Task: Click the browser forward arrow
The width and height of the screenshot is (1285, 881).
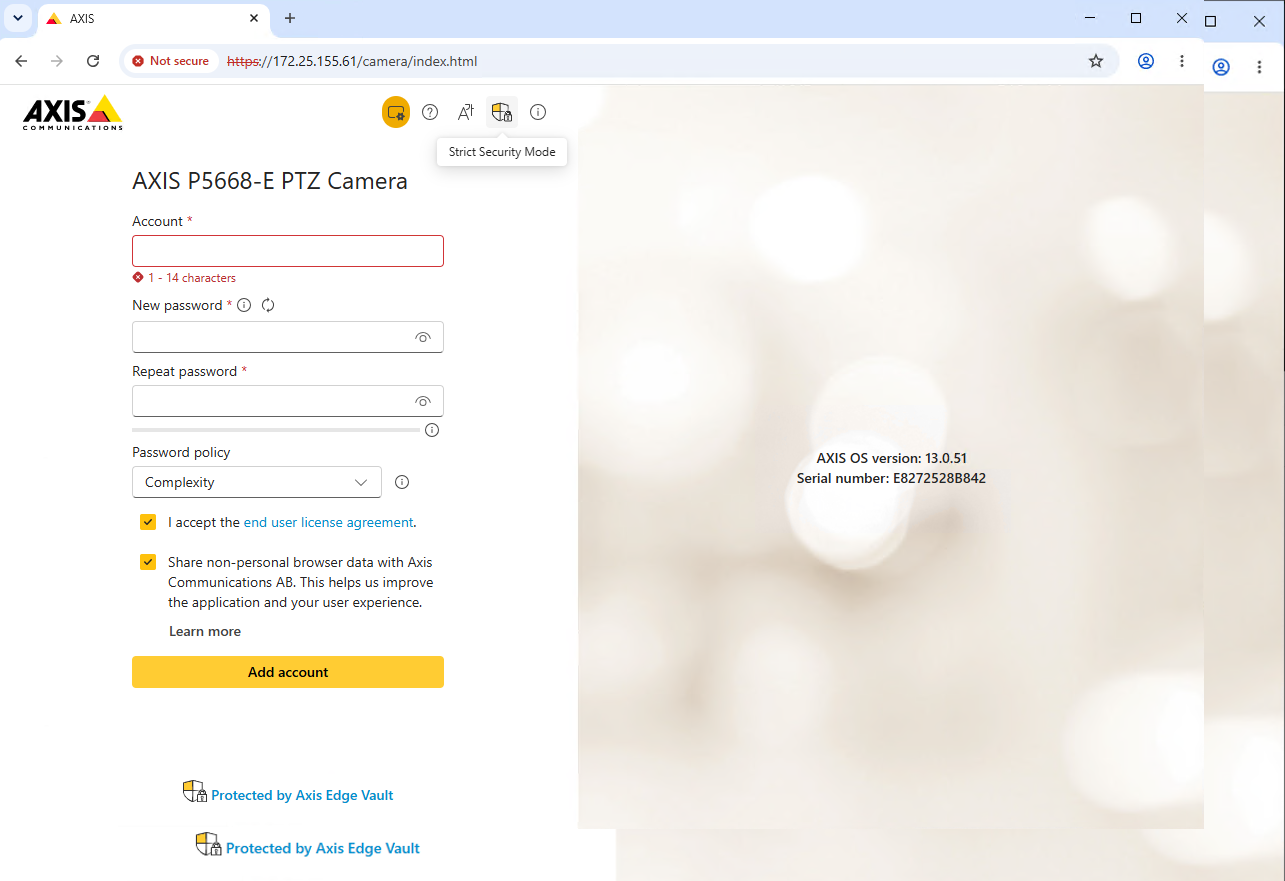Action: coord(57,61)
